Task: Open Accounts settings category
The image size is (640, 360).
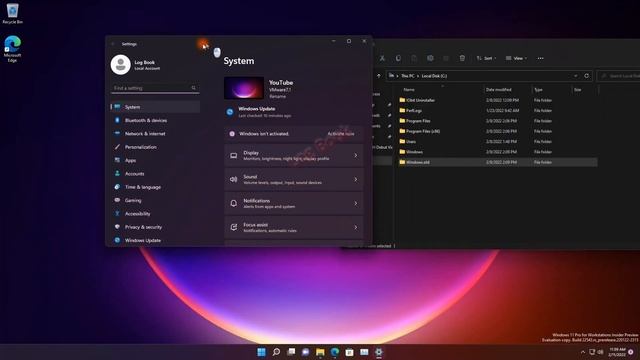Action: (155, 173)
